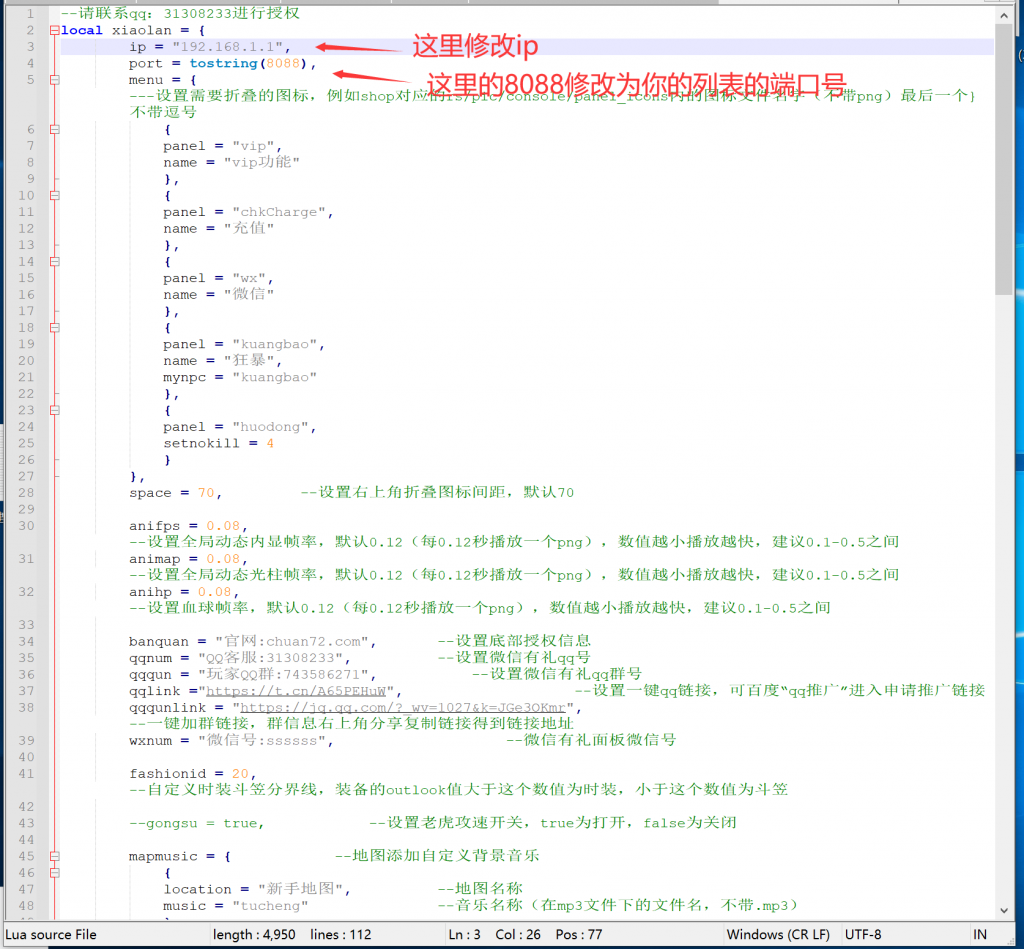
Task: Click the scrollbar up arrow
Action: (x=1004, y=14)
